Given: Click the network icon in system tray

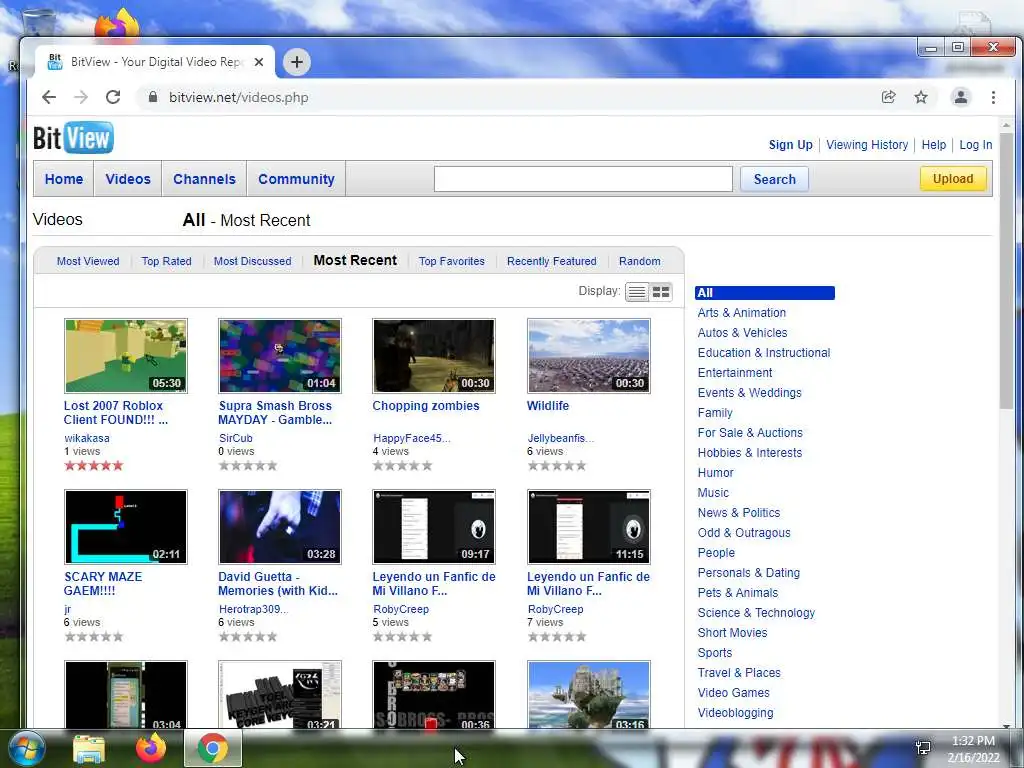Looking at the screenshot, I should click(923, 748).
